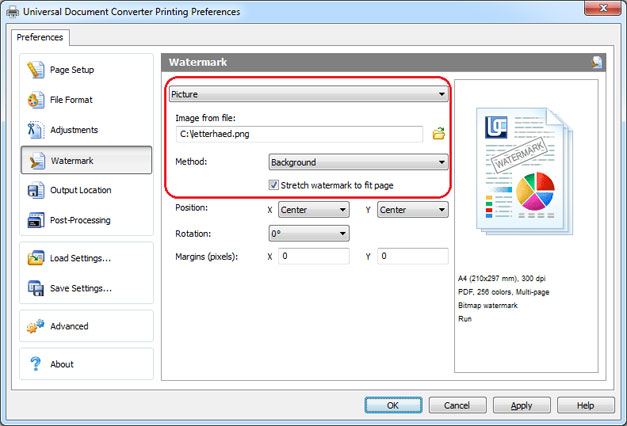Click the 'PDF, 256 colors, Multi-page' text
The height and width of the screenshot is (426, 627).
tap(503, 292)
